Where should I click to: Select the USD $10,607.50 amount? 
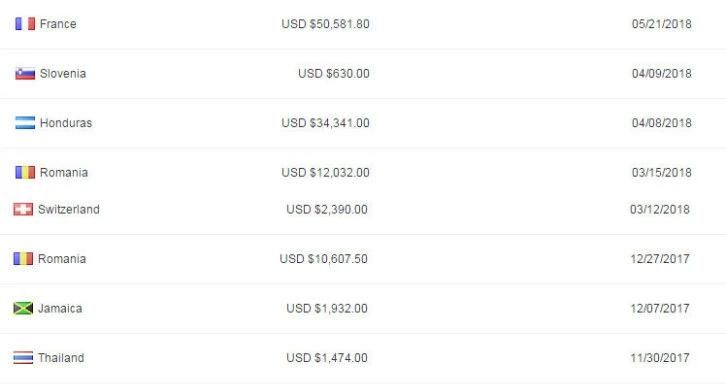pos(324,259)
